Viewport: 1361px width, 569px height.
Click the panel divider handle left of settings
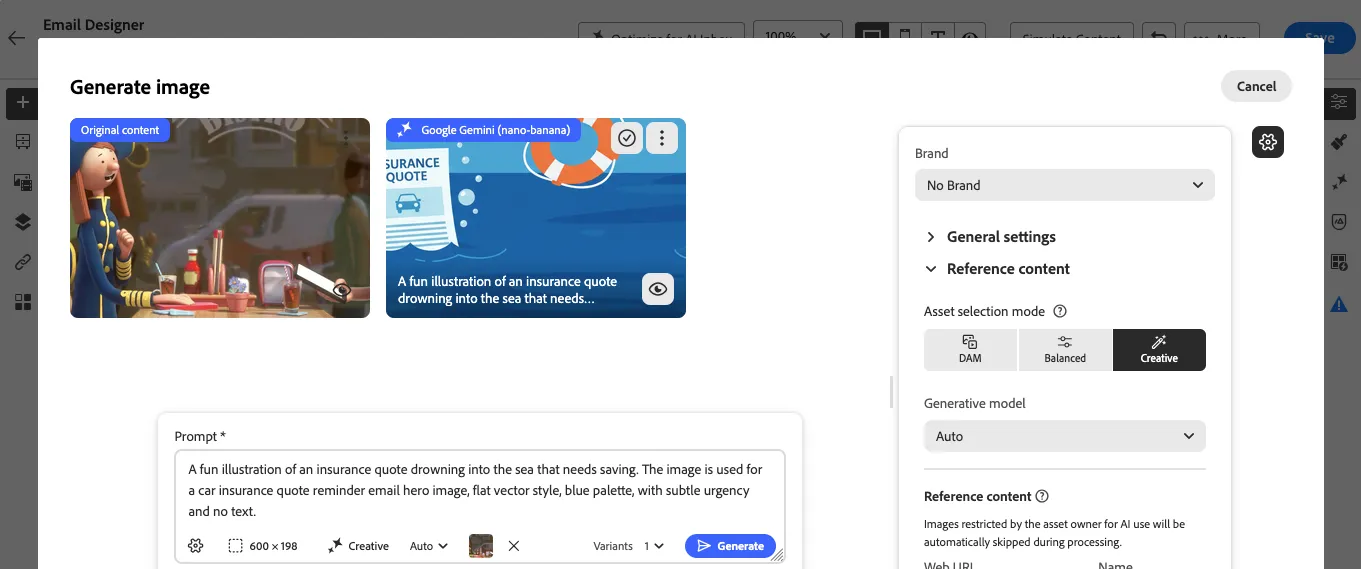click(x=891, y=392)
